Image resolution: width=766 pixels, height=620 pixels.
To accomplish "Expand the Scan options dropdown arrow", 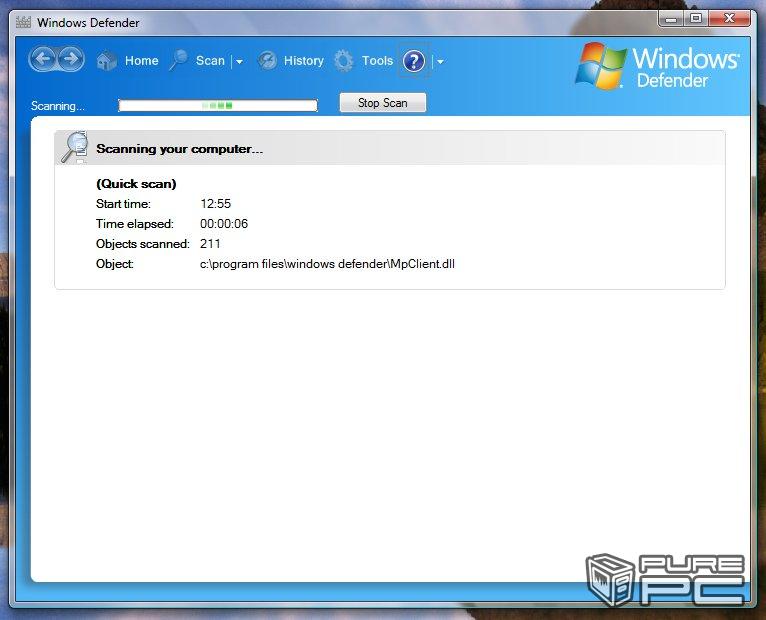I will coord(239,62).
